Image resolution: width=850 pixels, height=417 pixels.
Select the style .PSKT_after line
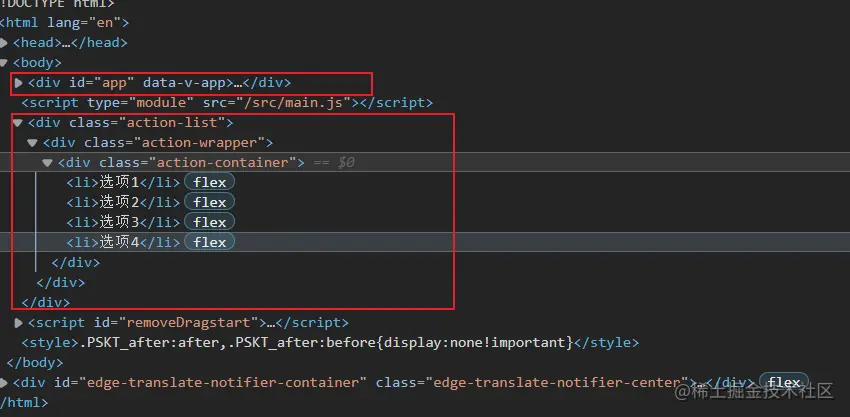coord(330,343)
